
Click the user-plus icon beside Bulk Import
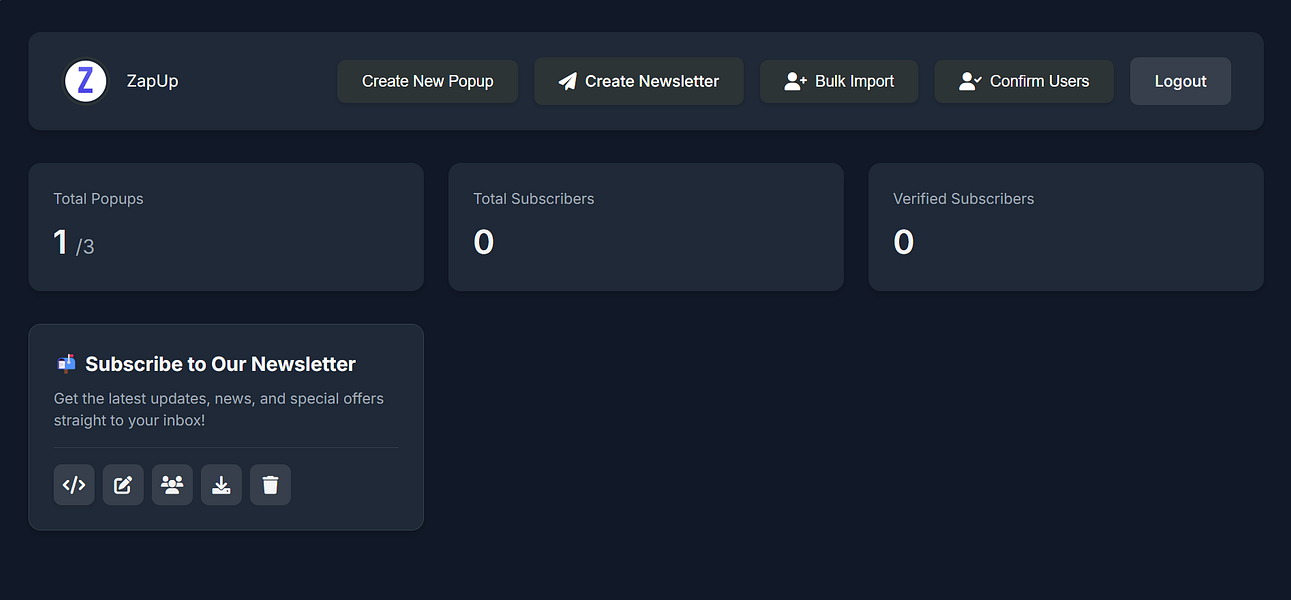click(795, 82)
